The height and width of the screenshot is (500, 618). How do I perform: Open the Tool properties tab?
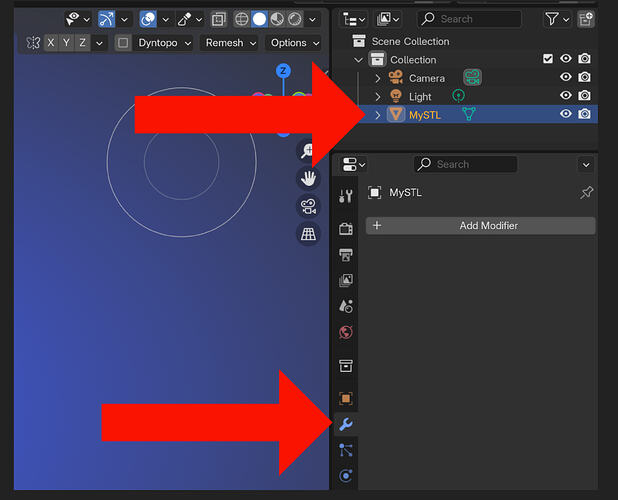(346, 195)
